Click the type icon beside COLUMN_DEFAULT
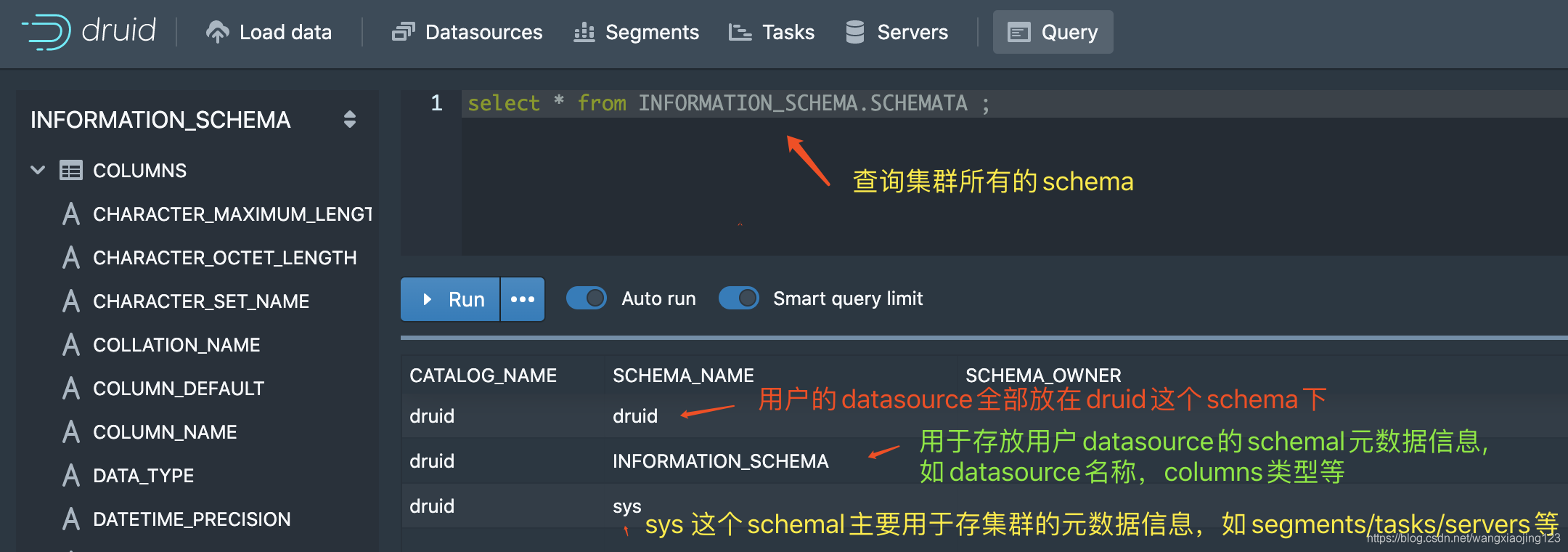Viewport: 1568px width, 552px height. (x=71, y=389)
